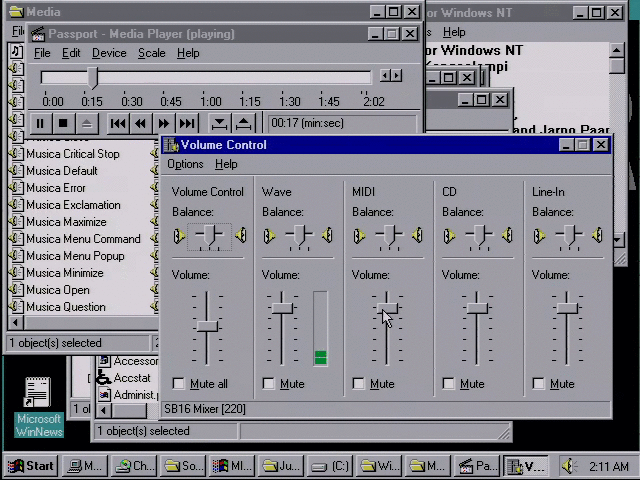Click right speaker icon of master balance

[241, 236]
